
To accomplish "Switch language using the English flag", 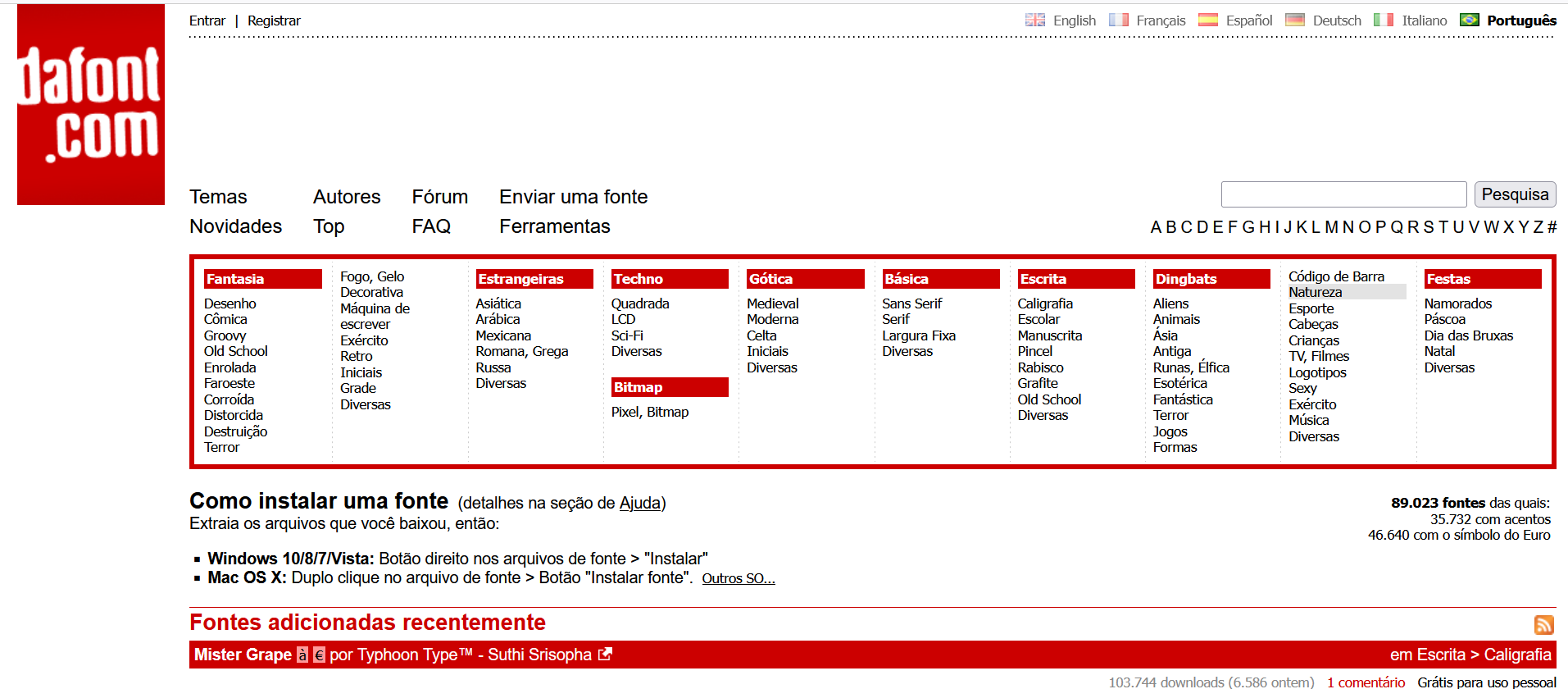I will click(1035, 20).
